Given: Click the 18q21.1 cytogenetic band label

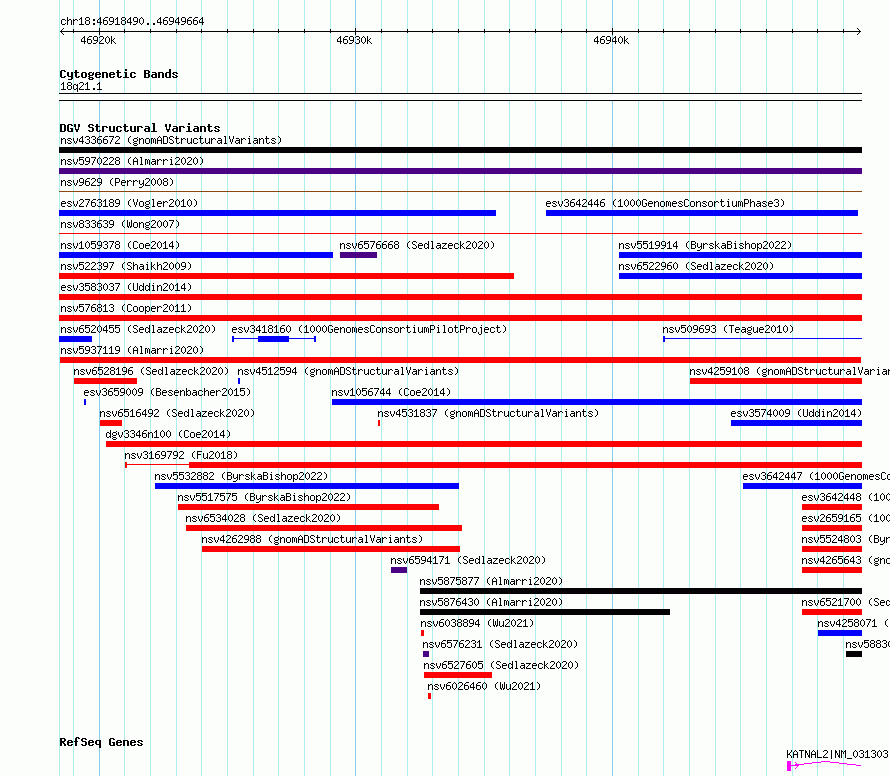Looking at the screenshot, I should tap(81, 86).
